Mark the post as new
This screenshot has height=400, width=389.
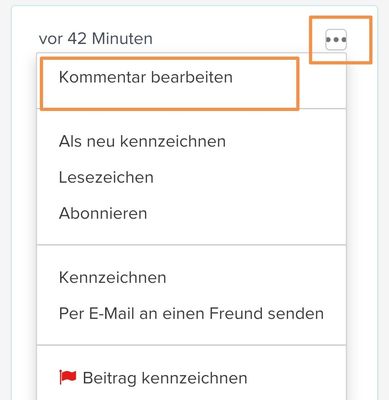click(142, 141)
